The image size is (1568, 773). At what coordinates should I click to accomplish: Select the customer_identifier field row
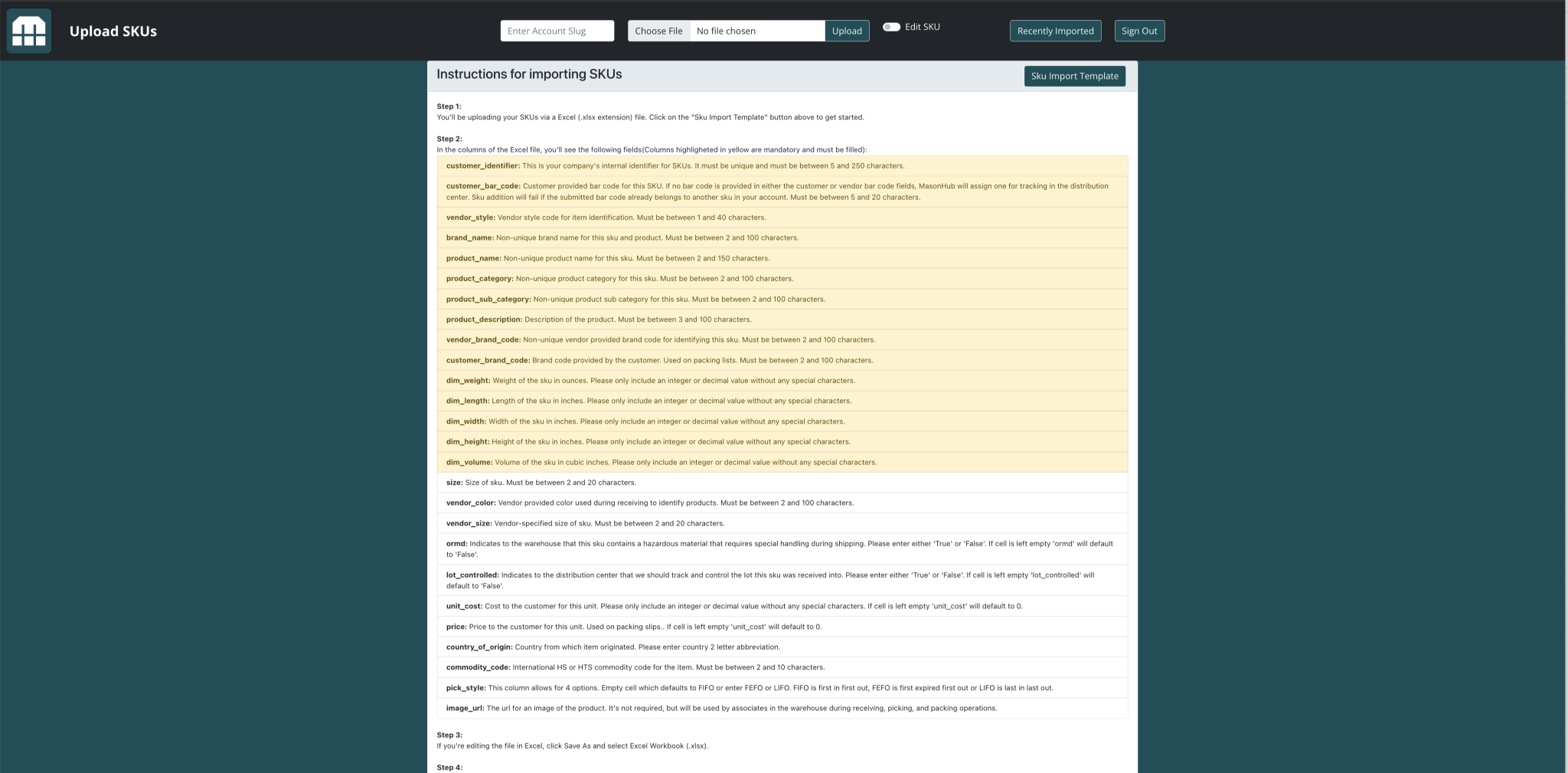pos(782,165)
